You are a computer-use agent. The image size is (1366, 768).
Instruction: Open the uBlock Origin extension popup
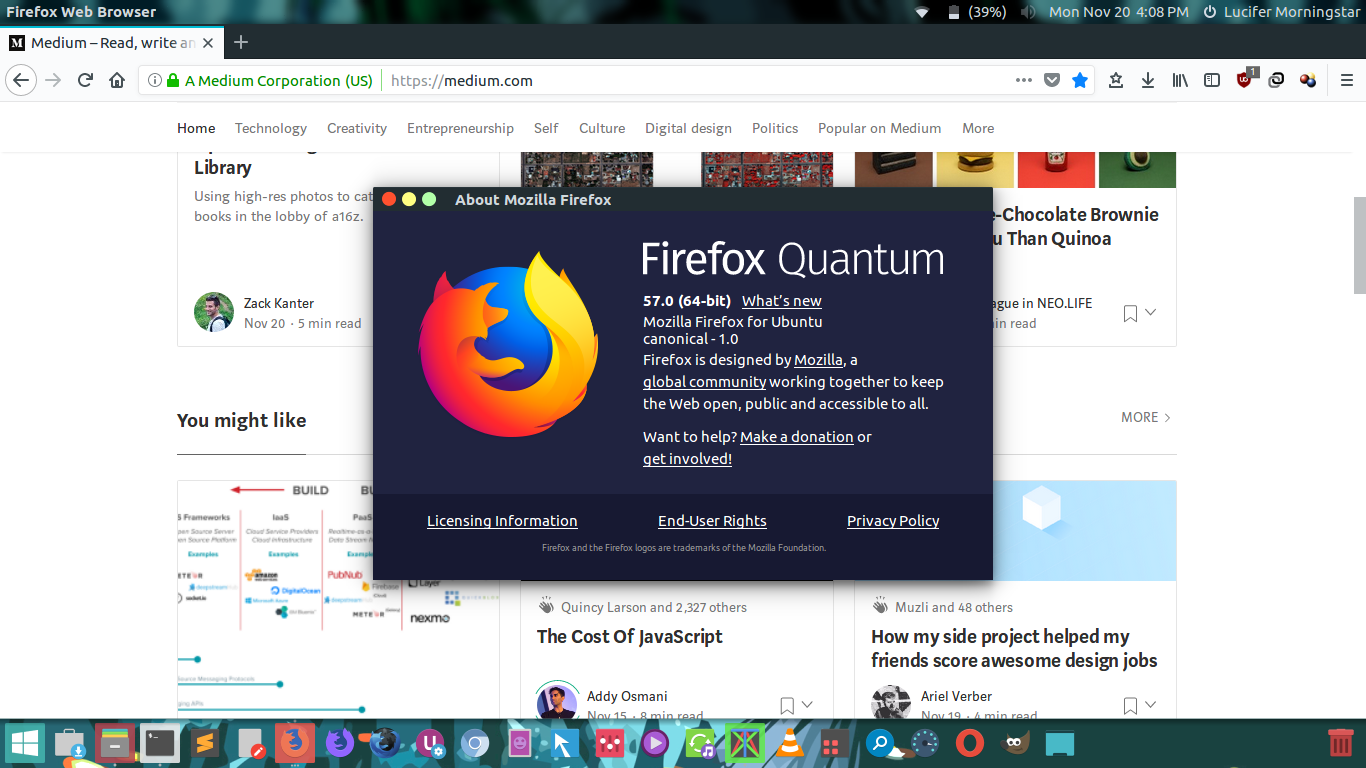click(1246, 79)
